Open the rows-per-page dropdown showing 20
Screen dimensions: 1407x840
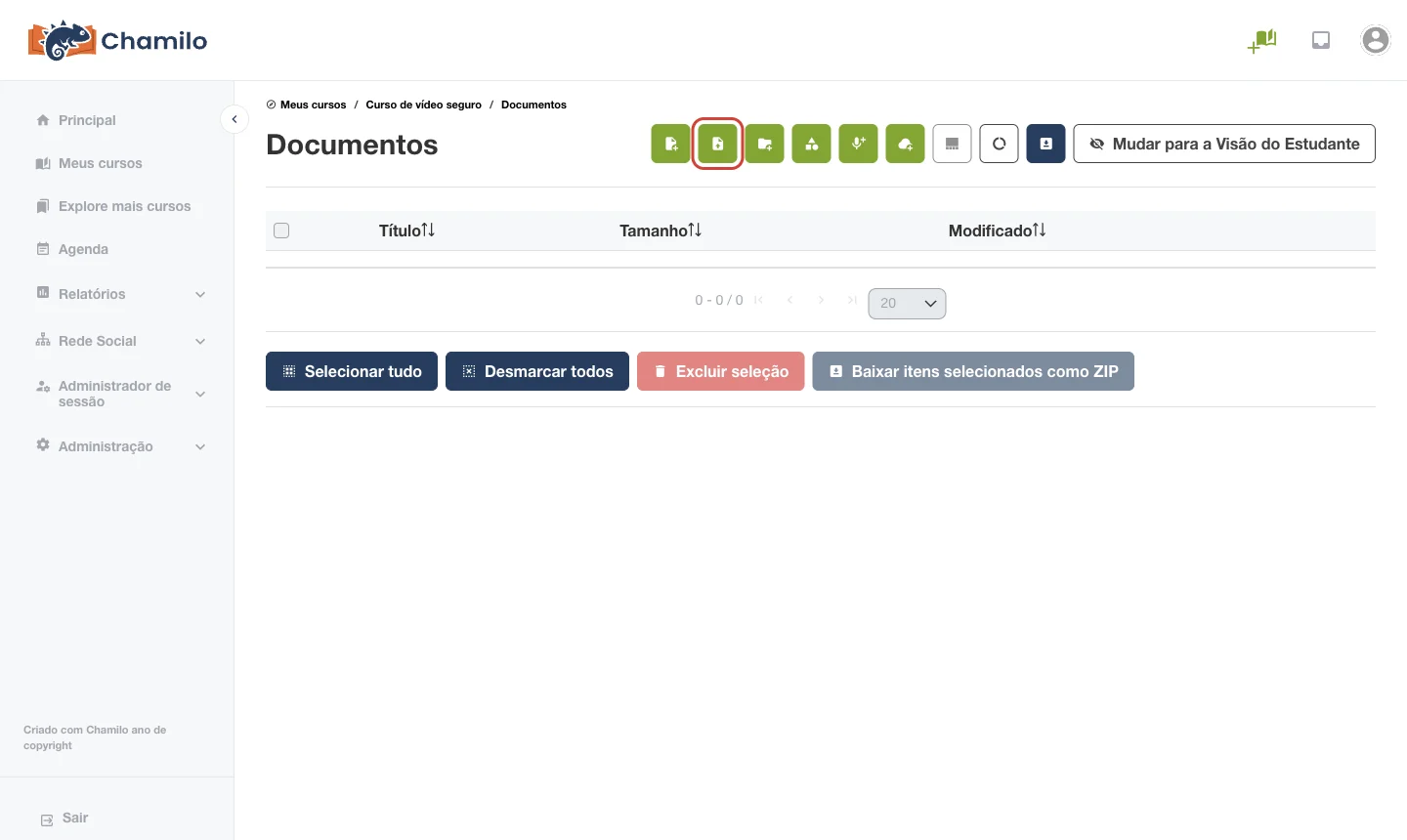point(907,303)
